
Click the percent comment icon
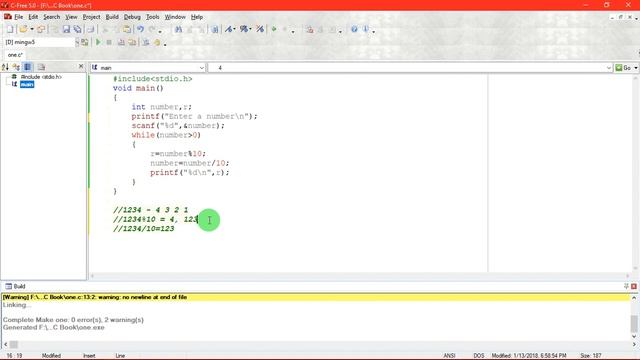pos(244,29)
